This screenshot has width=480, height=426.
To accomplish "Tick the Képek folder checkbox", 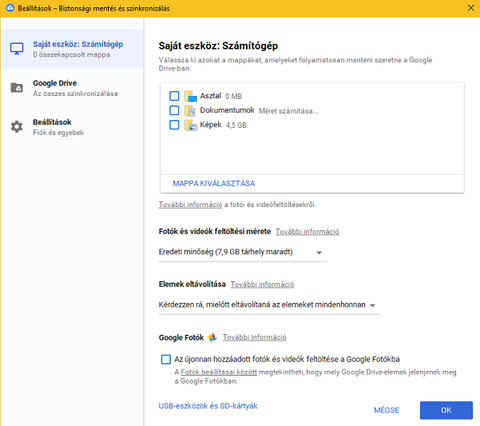I will pos(174,125).
